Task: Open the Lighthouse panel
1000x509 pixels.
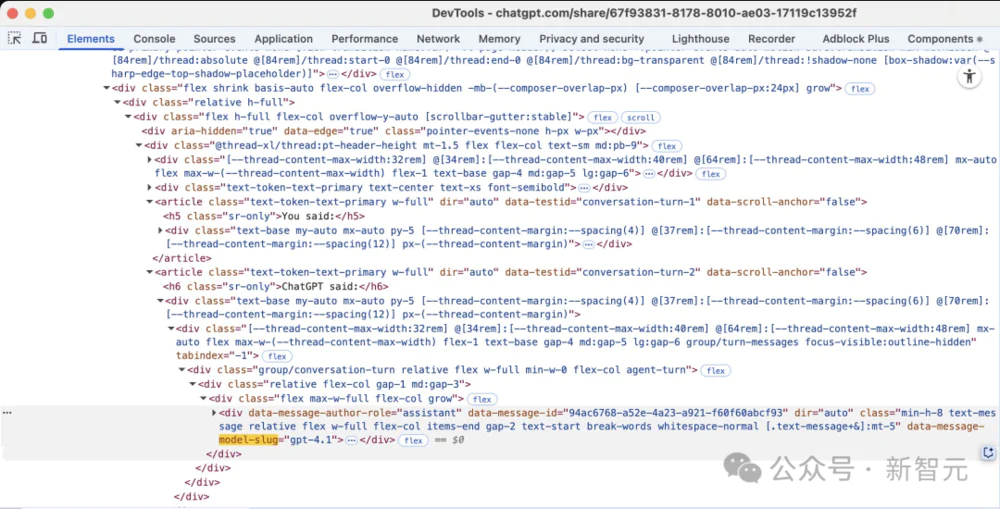Action: pos(700,38)
